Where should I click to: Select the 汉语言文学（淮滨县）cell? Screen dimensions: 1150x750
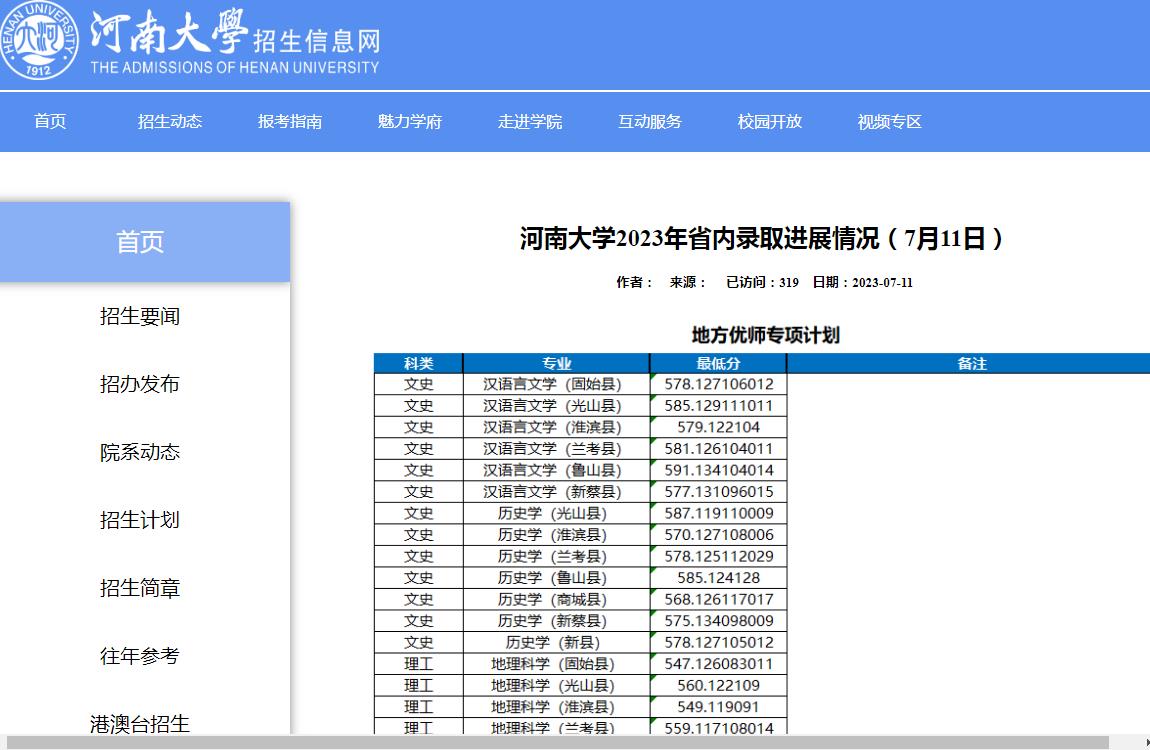click(x=556, y=427)
